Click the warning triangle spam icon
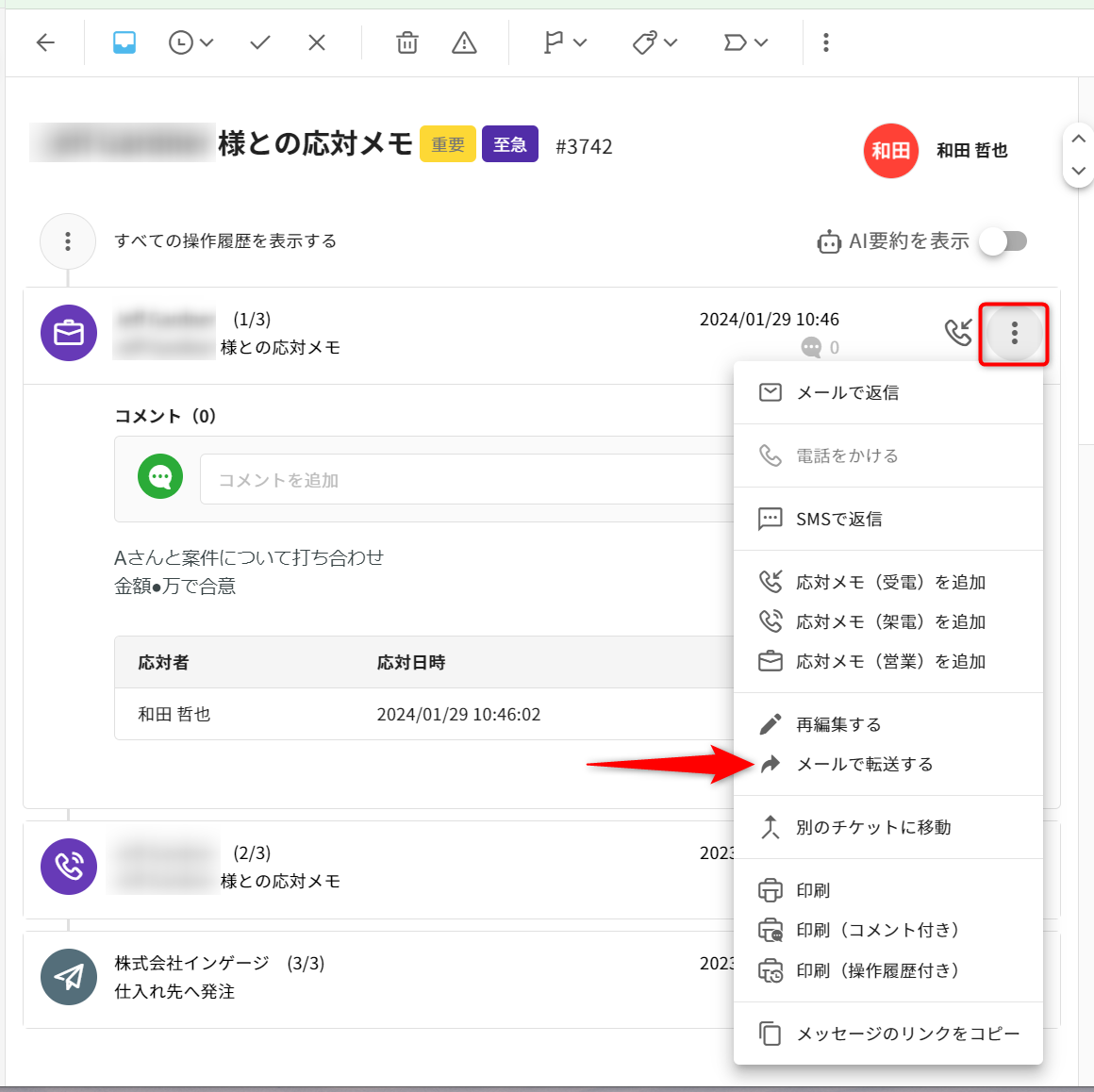The width and height of the screenshot is (1094, 1092). tap(464, 42)
